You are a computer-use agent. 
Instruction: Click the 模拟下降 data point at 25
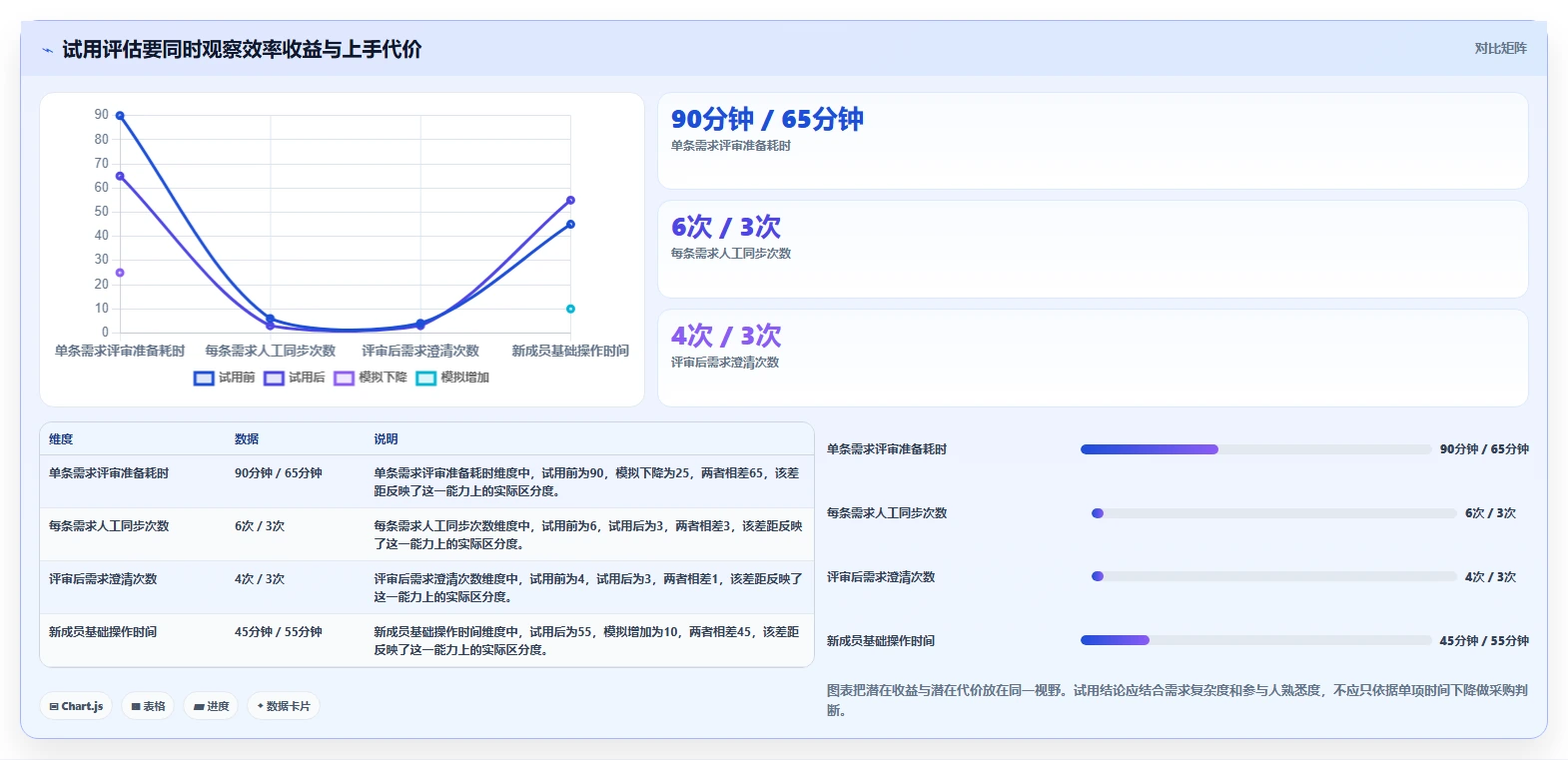[x=120, y=273]
